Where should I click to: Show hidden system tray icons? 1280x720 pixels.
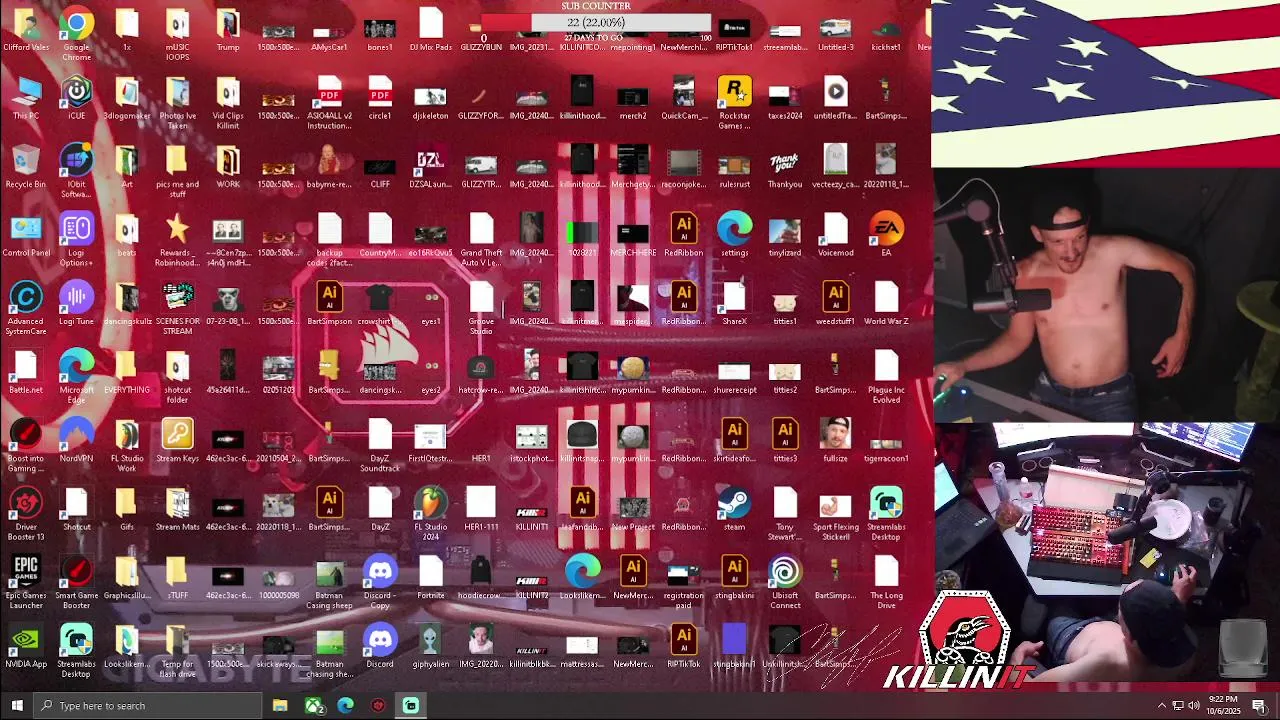point(1162,706)
